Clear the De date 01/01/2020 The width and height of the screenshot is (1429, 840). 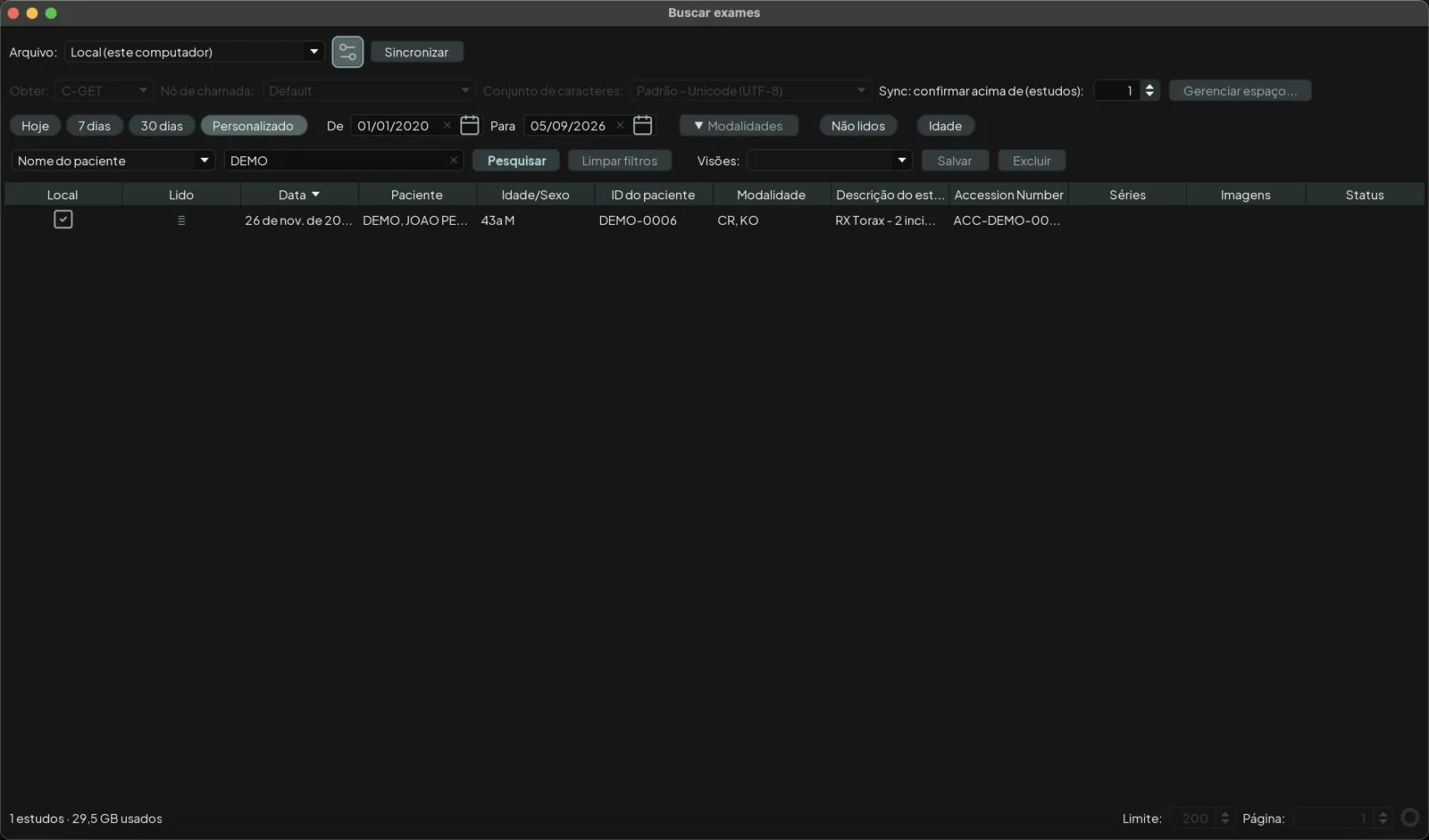447,125
